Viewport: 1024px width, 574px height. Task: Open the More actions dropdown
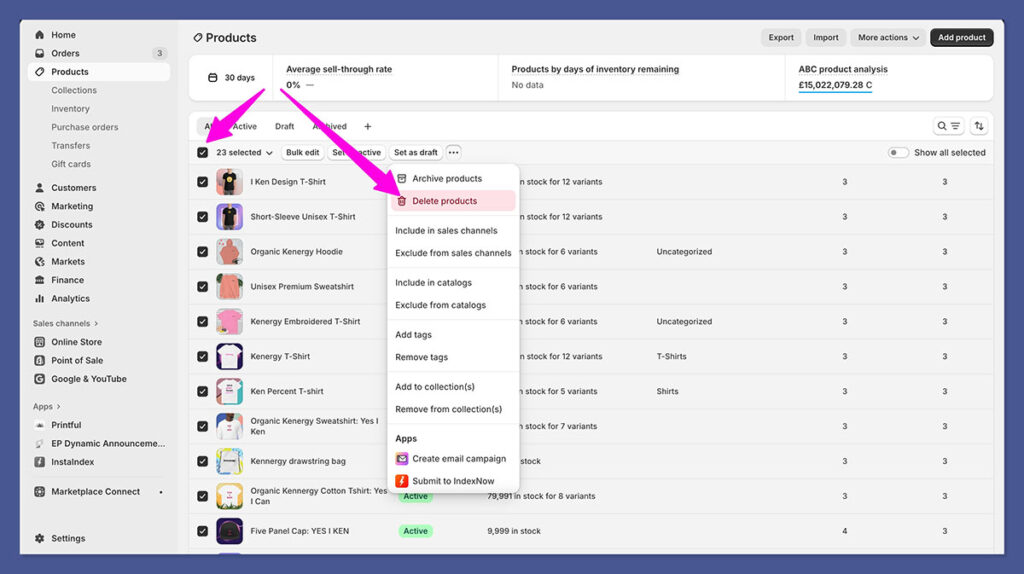click(x=888, y=38)
